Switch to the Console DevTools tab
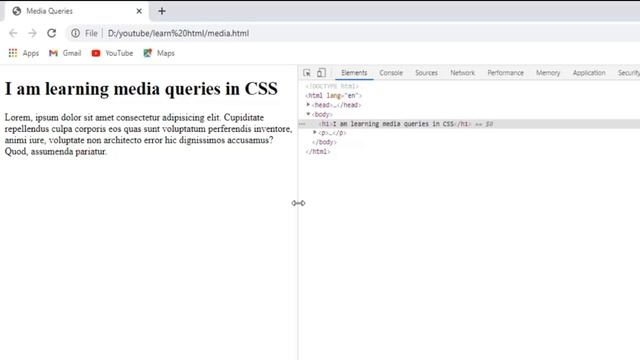 [x=391, y=73]
